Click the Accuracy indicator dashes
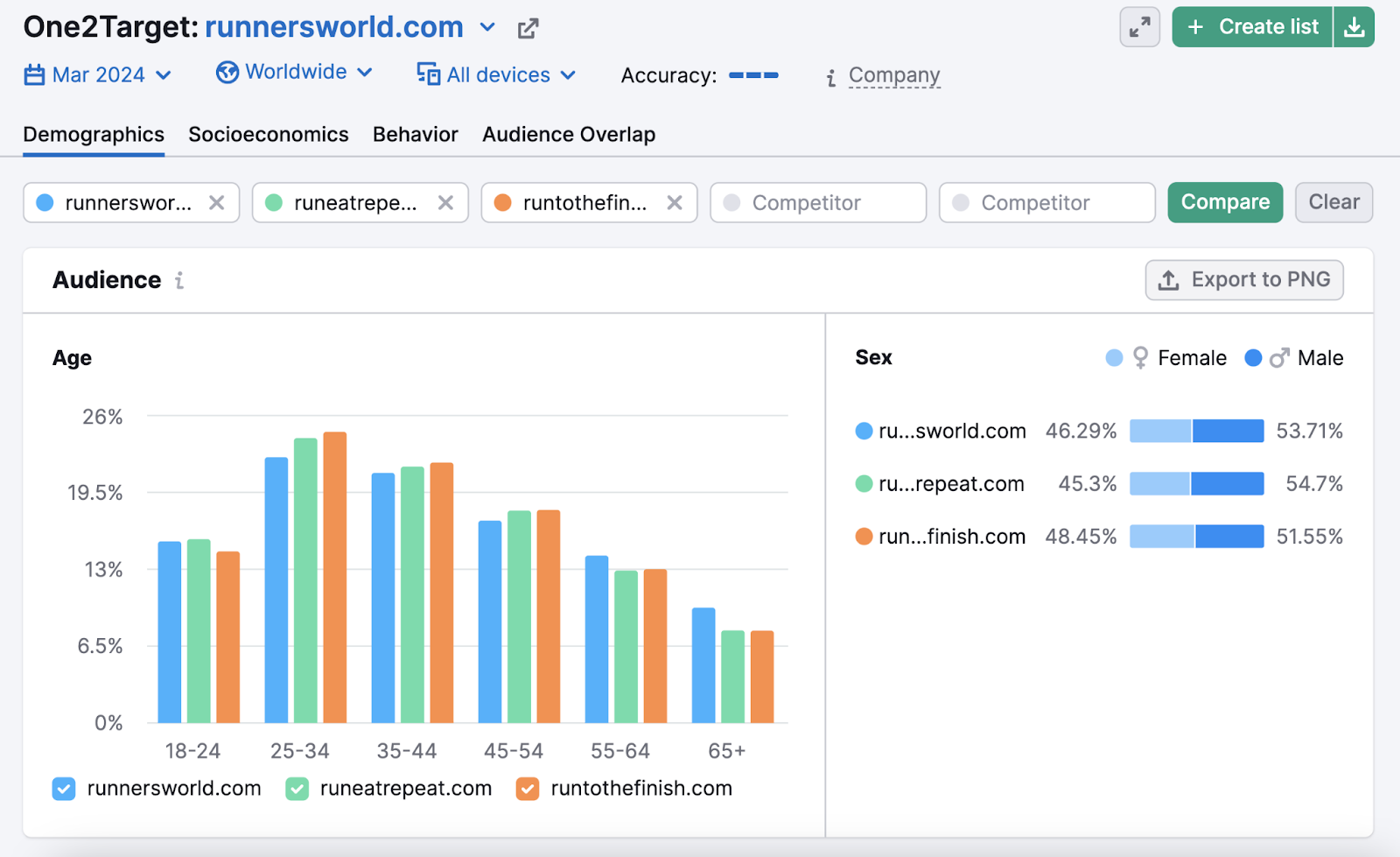Viewport: 1400px width, 857px height. pos(753,75)
